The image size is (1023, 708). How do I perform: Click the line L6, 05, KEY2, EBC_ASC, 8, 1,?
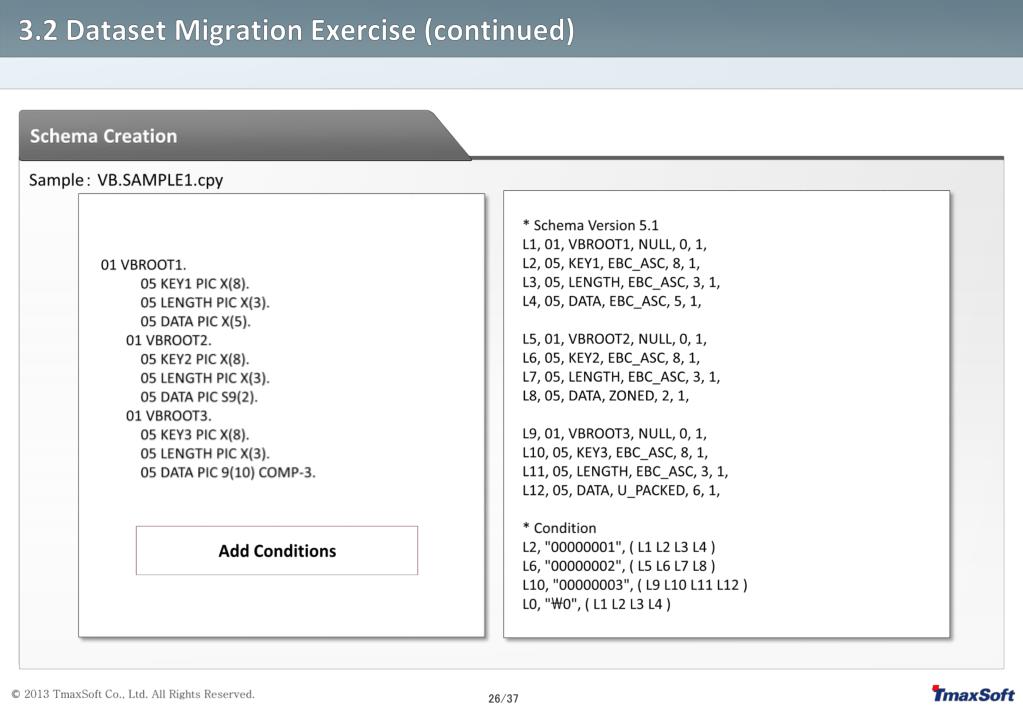[611, 358]
